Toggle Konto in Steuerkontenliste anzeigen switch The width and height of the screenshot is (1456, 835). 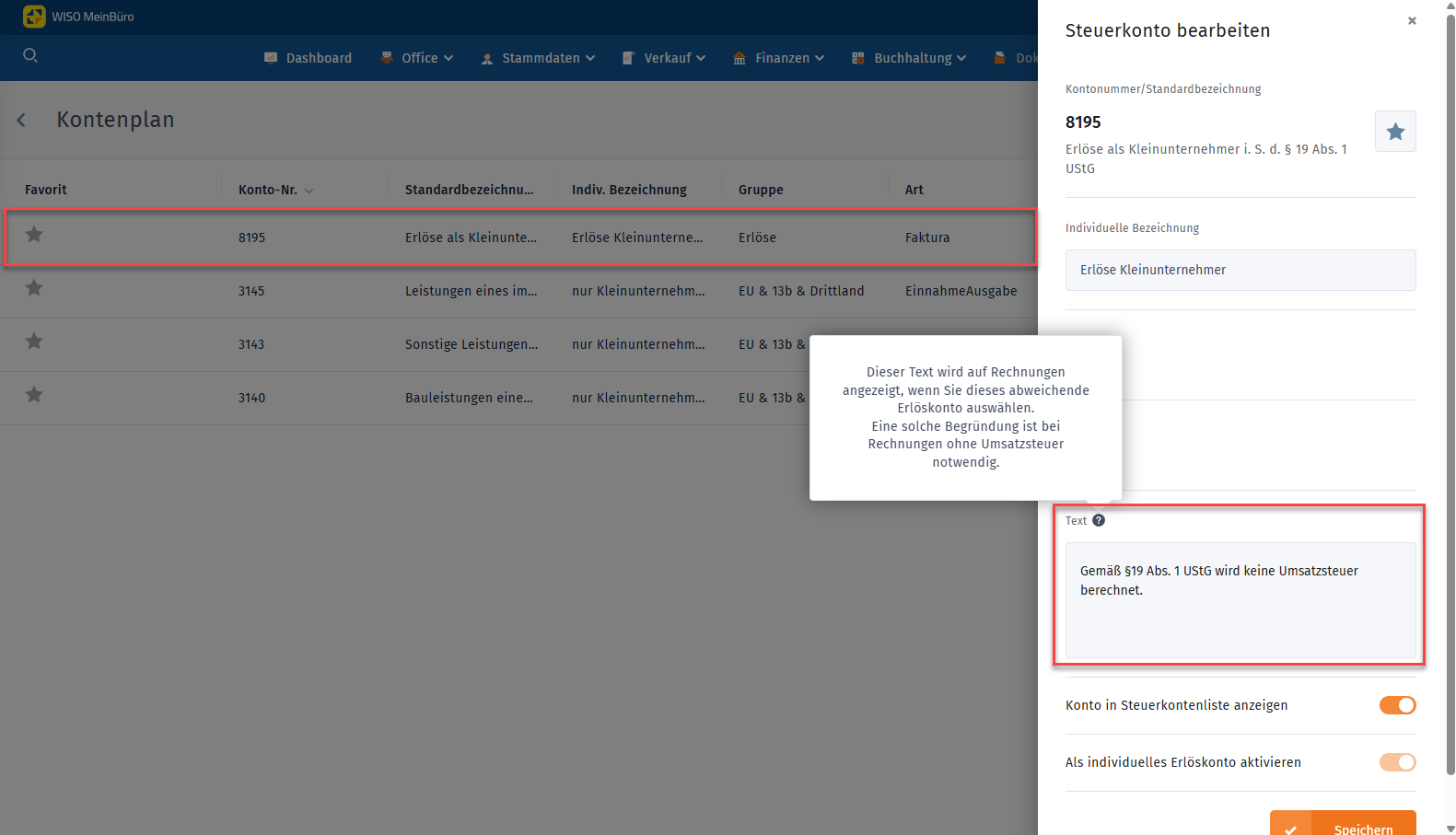(1397, 705)
